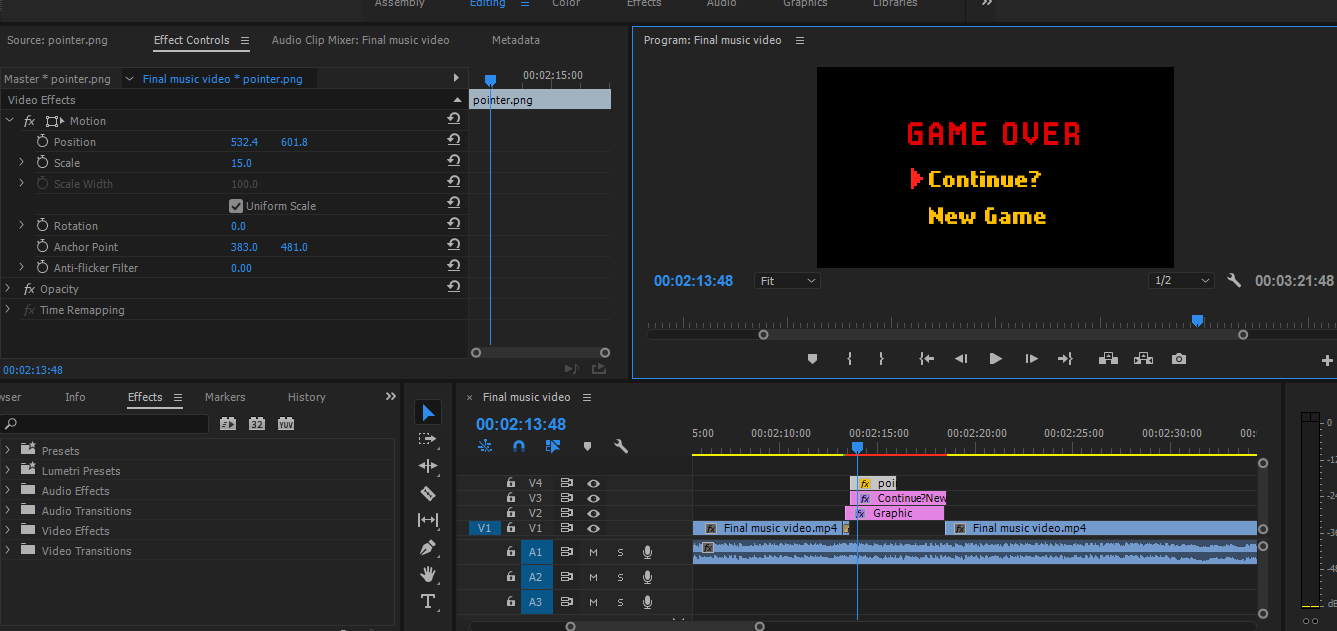Click the Add Marker button in Program monitor
The image size is (1337, 631).
812,359
